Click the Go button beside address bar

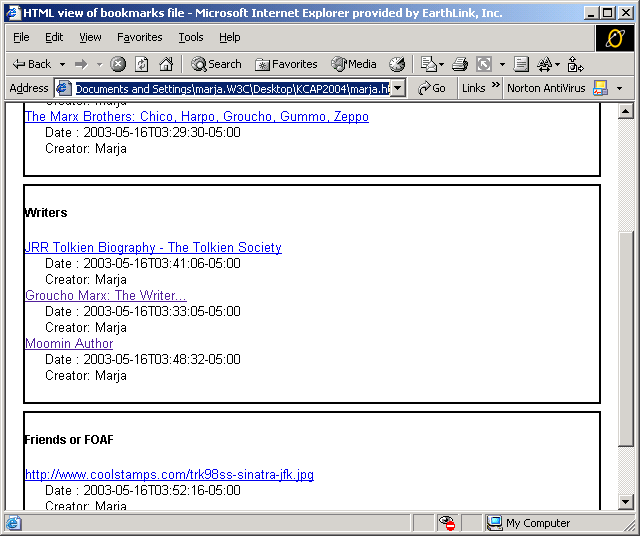[432, 88]
